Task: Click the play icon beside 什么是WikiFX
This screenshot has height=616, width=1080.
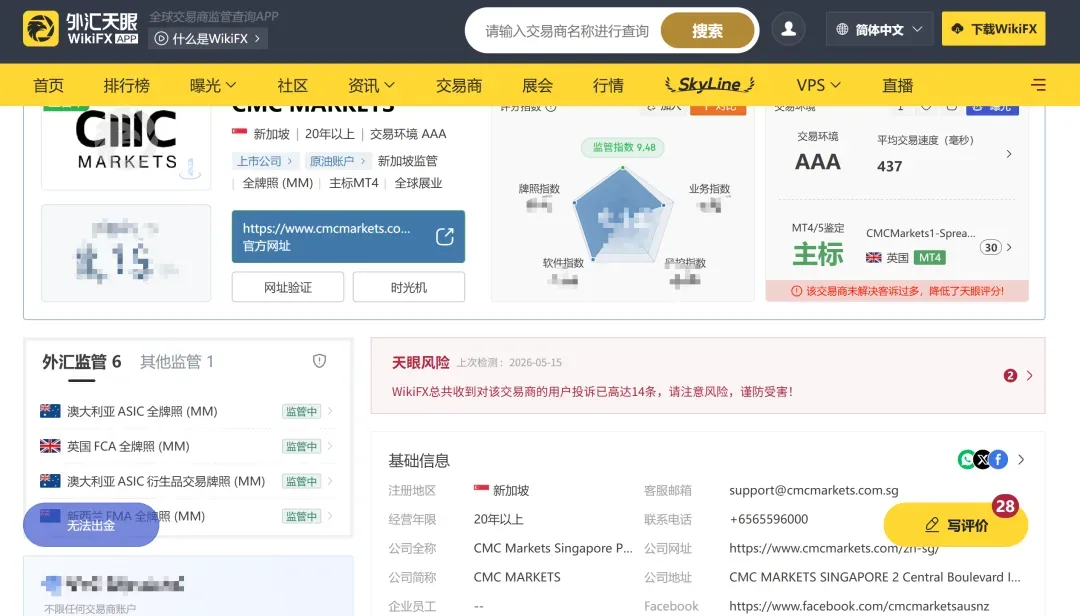Action: coord(161,39)
